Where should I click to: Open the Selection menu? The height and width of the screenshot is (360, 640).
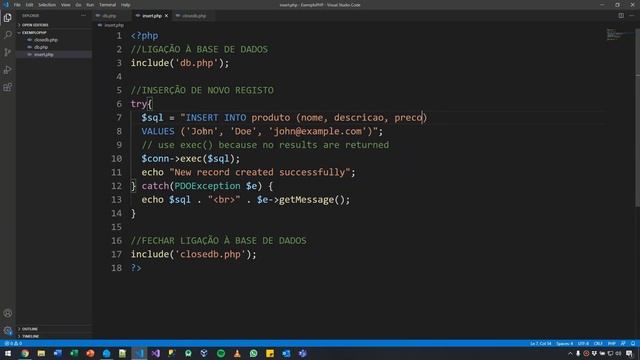pos(47,5)
